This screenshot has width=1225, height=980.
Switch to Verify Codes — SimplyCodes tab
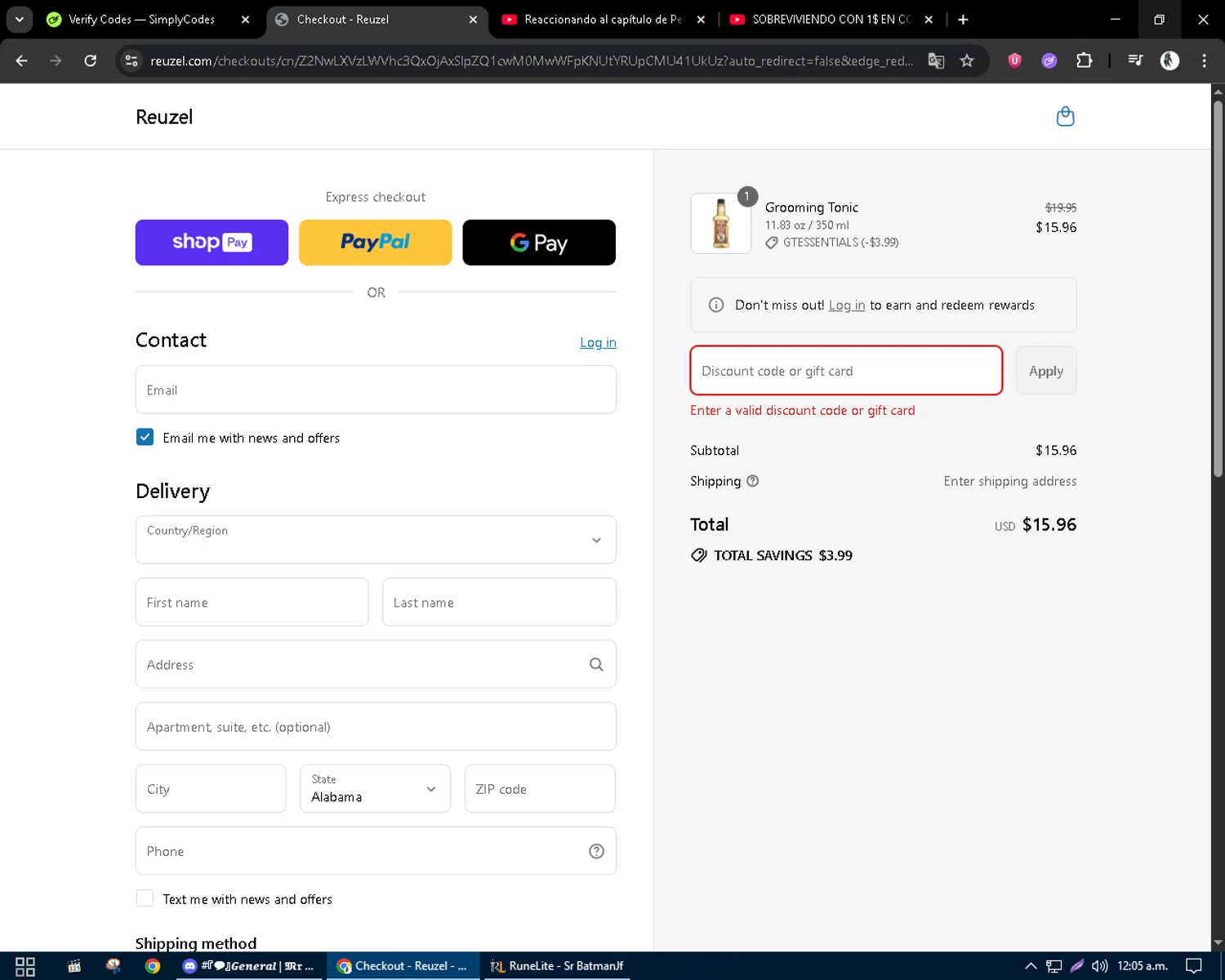click(x=140, y=20)
